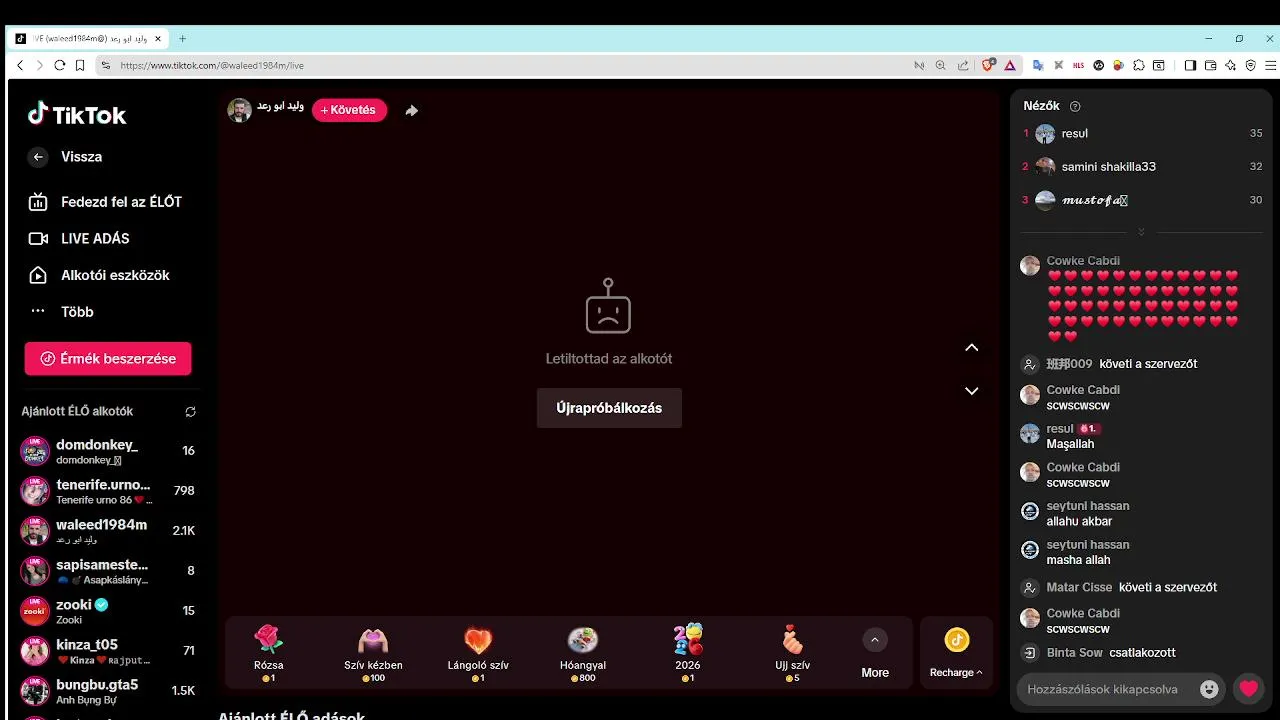The image size is (1280, 720).
Task: Click the browser back arrow
Action: coord(20,65)
